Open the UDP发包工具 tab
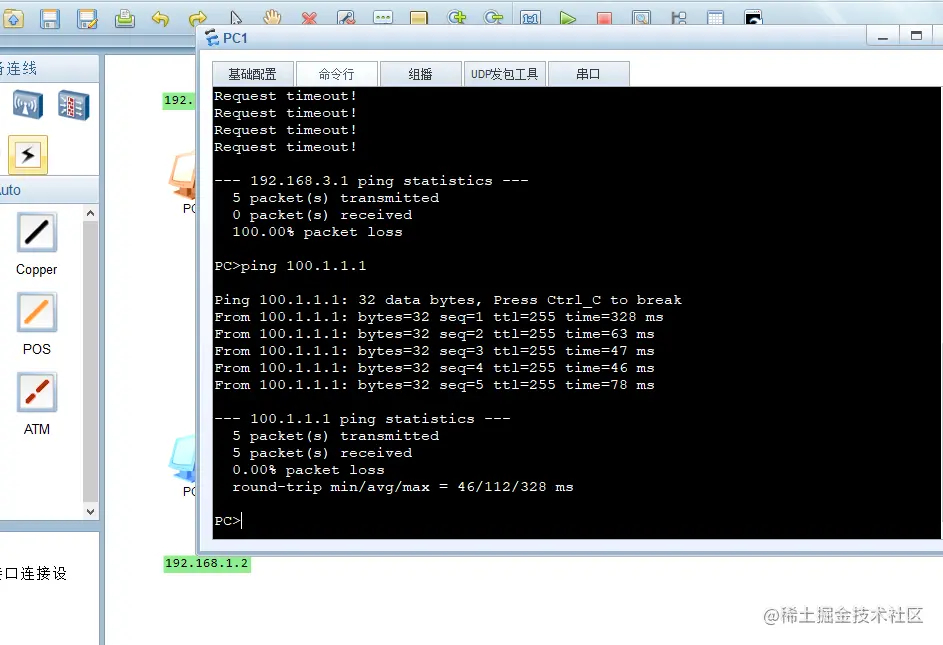This screenshot has height=645, width=943. pos(505,74)
